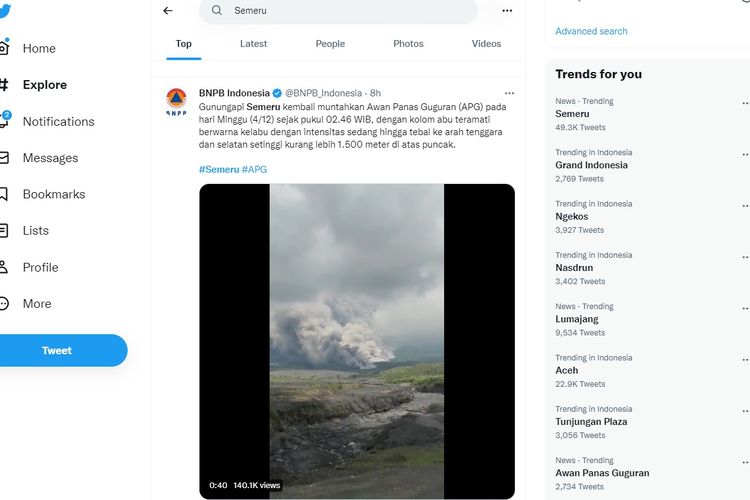Open the Lumajang trending topic
Image resolution: width=750 pixels, height=500 pixels.
click(x=577, y=319)
